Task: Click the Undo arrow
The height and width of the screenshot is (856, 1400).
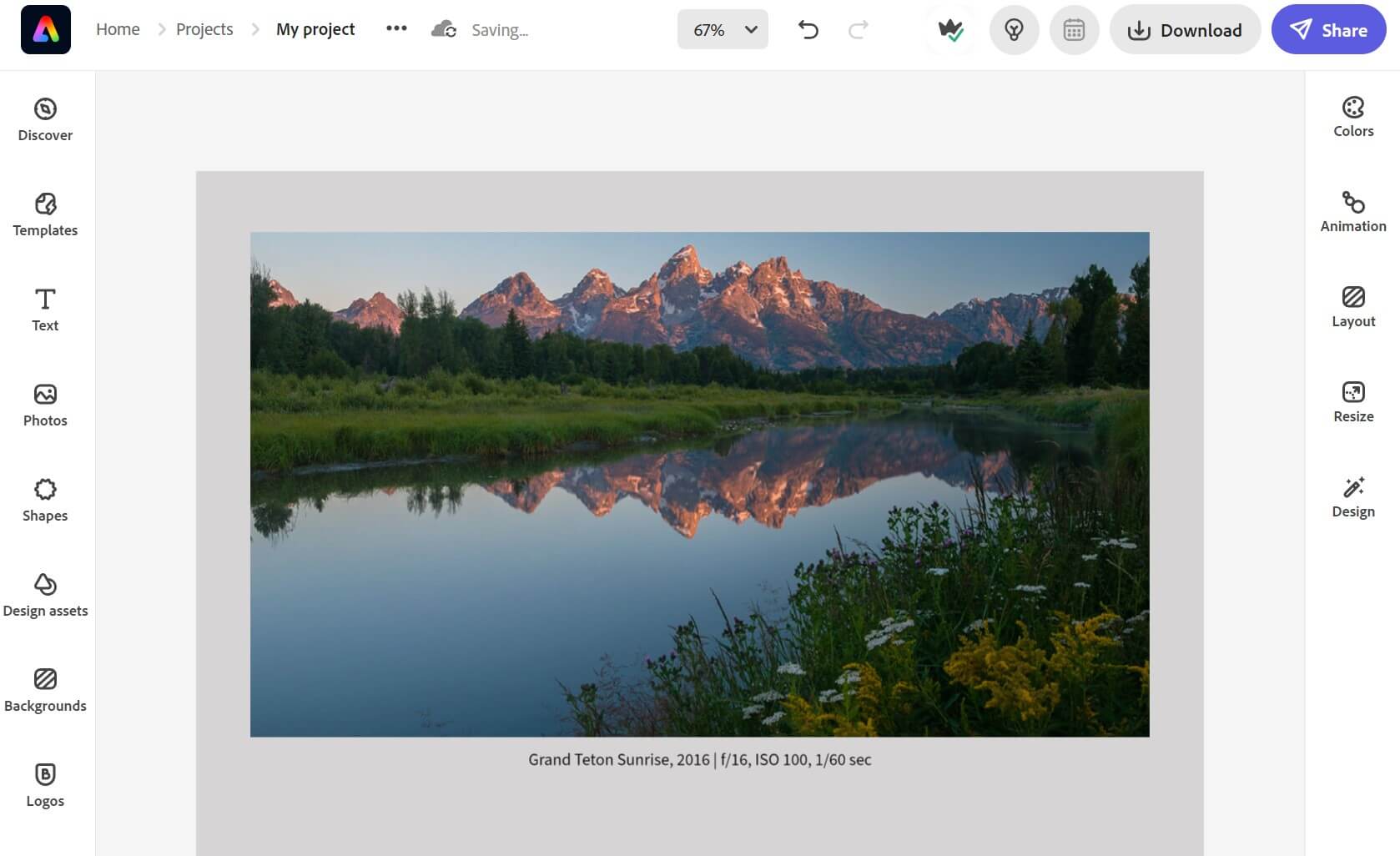Action: (x=808, y=30)
